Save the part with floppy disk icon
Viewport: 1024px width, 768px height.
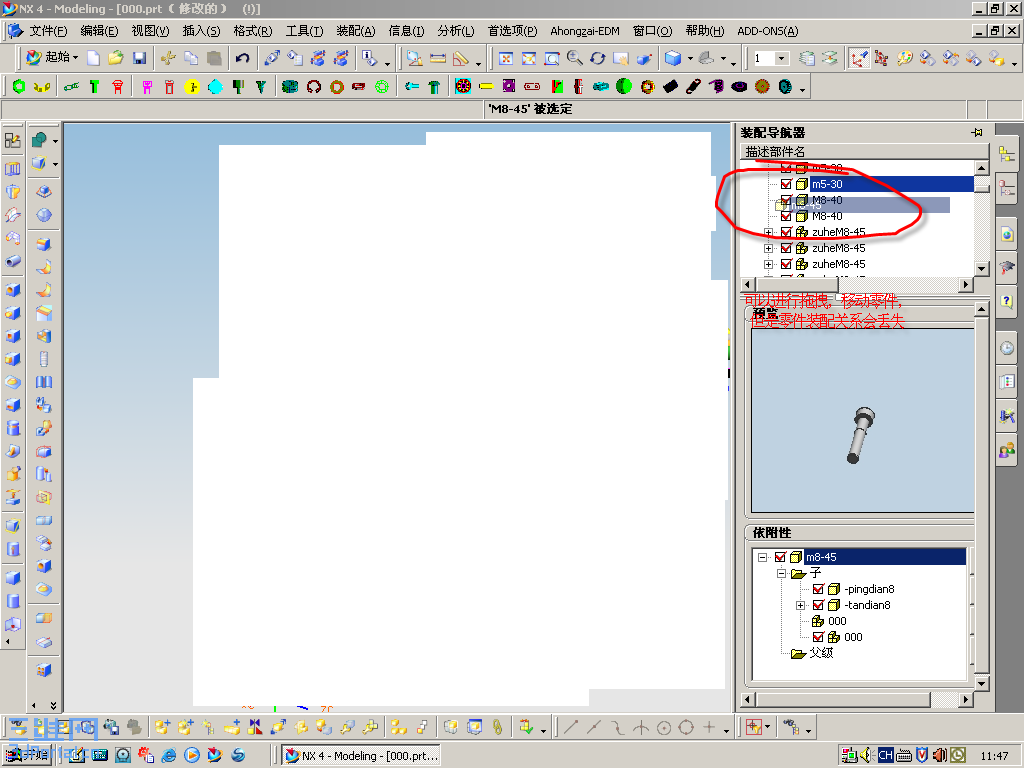coord(139,58)
